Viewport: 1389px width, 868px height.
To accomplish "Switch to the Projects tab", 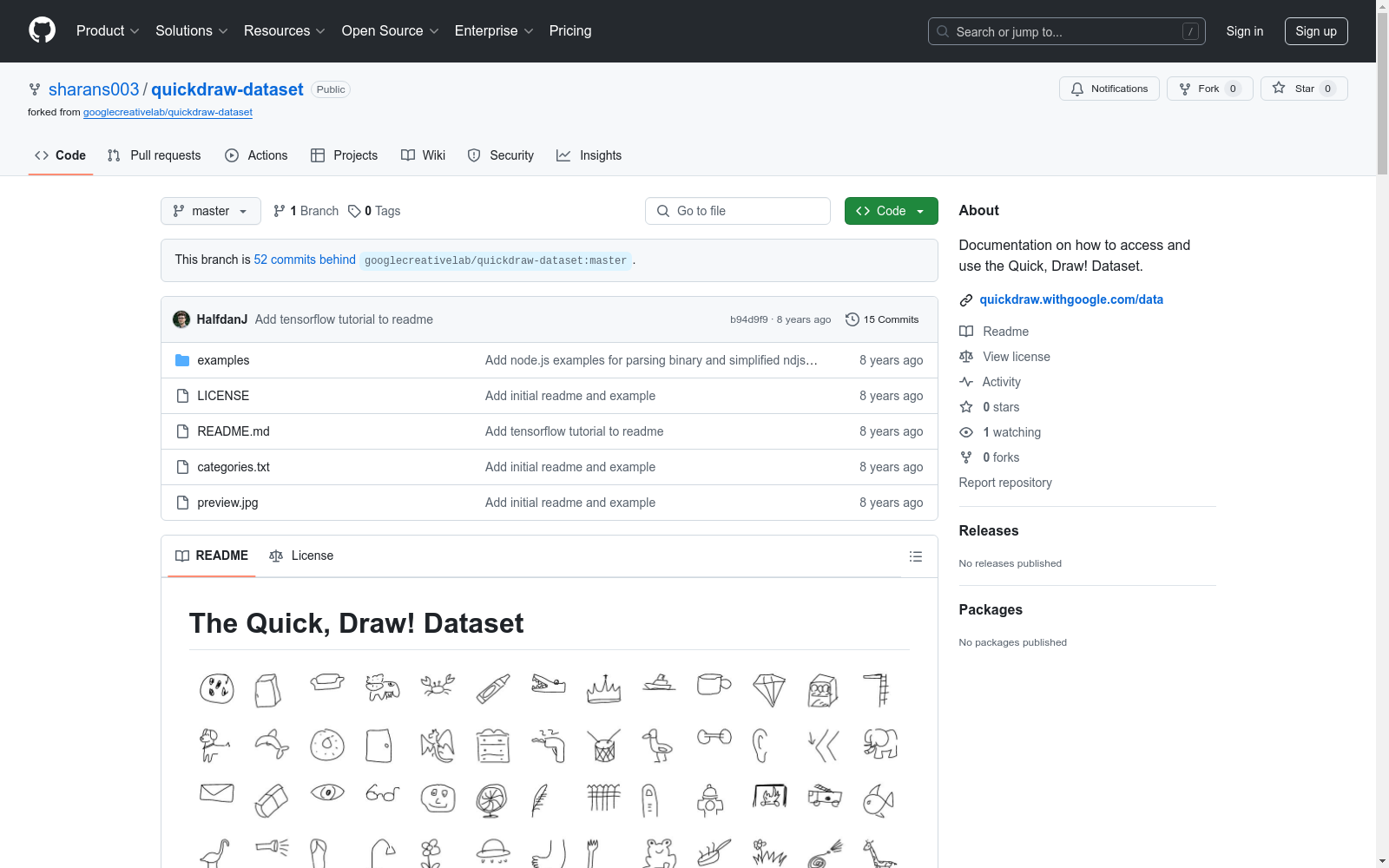I will (345, 155).
